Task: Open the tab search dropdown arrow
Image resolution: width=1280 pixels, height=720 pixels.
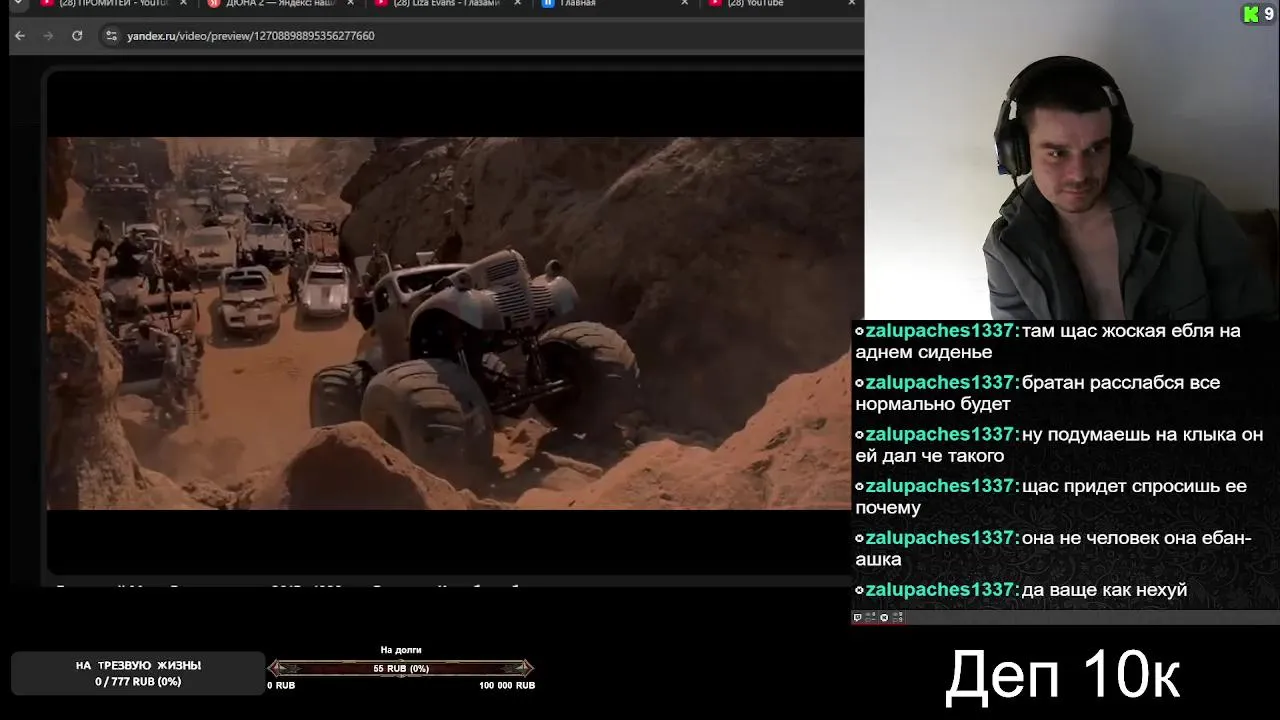Action: click(x=18, y=3)
